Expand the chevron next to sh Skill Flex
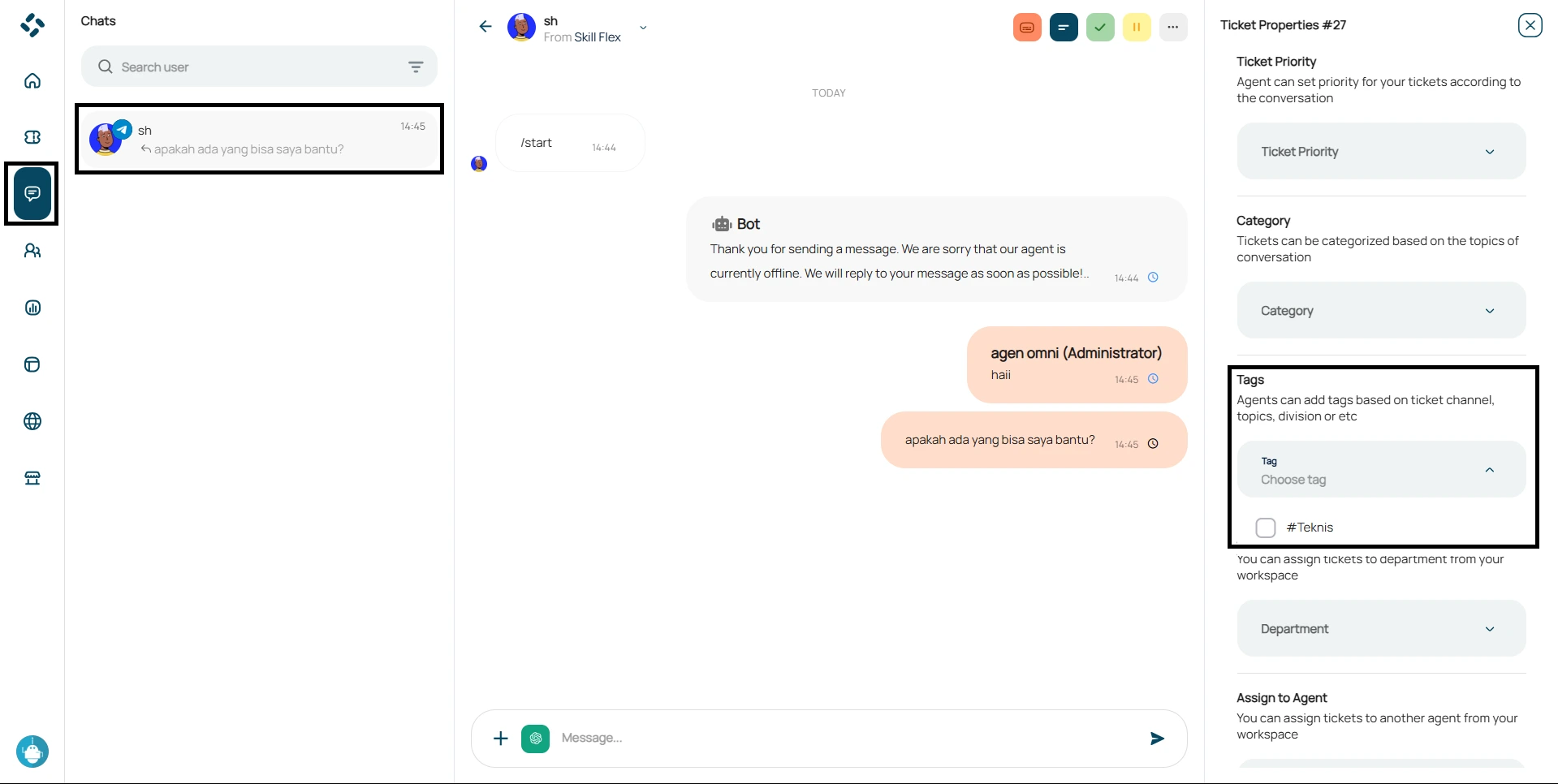Screen dimensions: 1558x784 tap(643, 28)
